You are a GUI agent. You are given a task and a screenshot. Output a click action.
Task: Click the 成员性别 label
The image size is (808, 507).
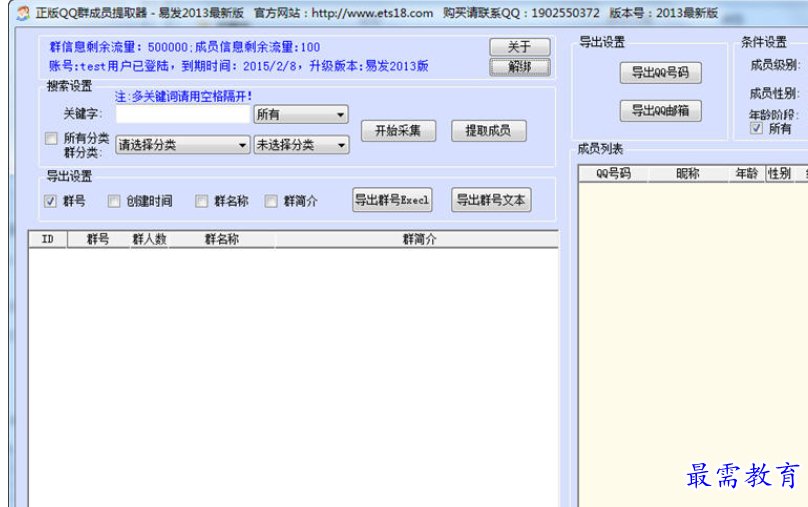pyautogui.click(x=775, y=94)
